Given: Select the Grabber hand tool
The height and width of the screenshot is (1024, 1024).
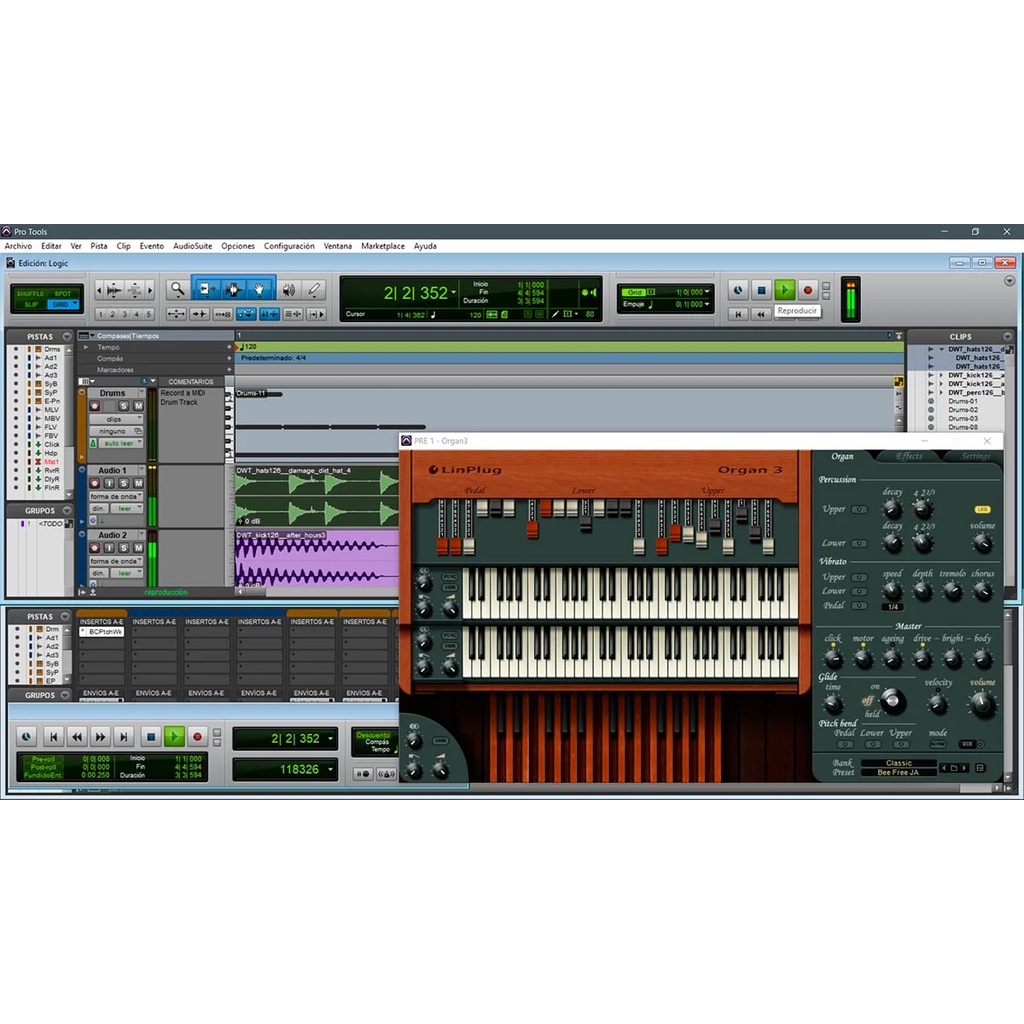Looking at the screenshot, I should pos(260,289).
